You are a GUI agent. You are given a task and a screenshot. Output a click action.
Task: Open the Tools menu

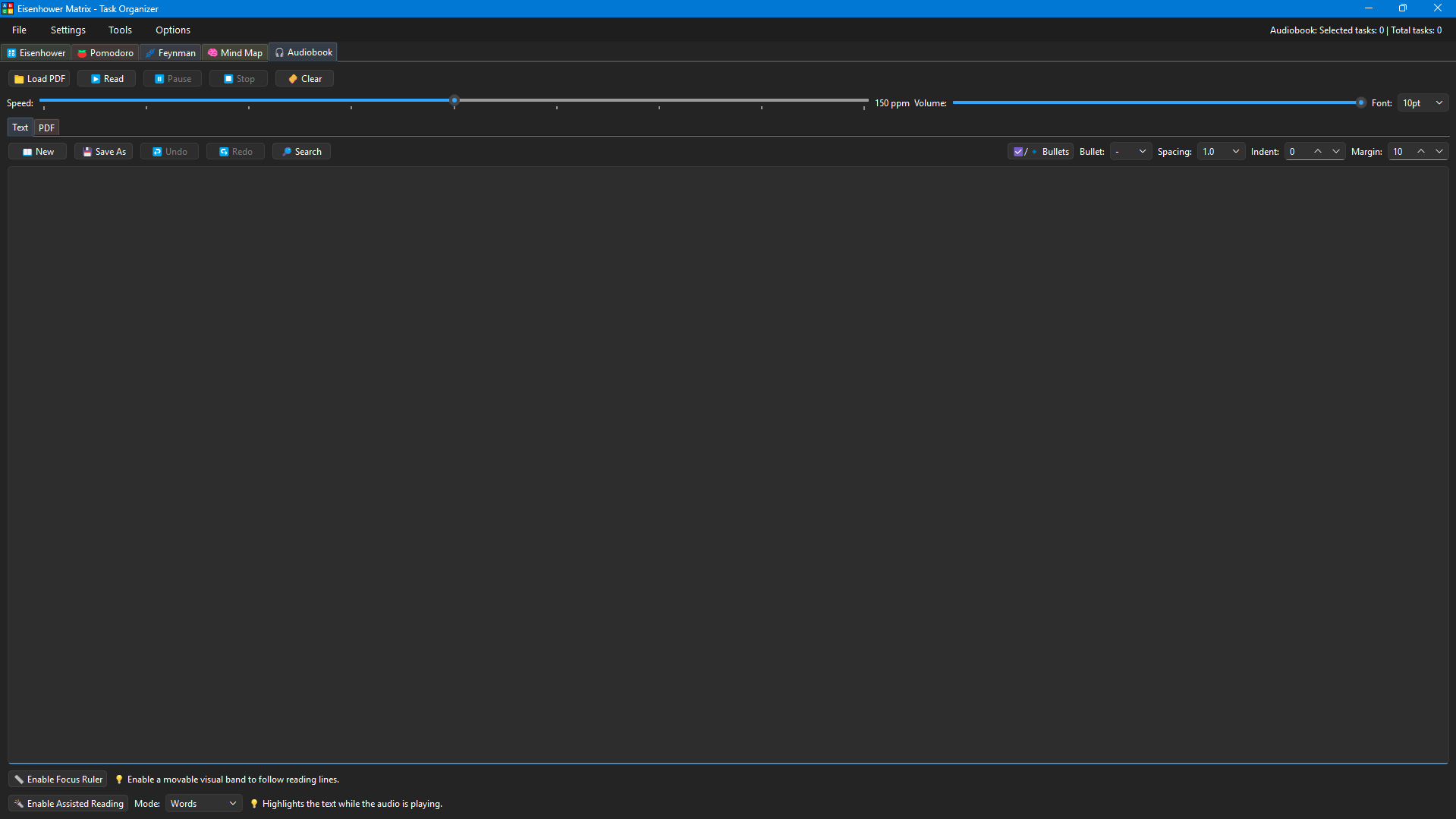tap(120, 30)
